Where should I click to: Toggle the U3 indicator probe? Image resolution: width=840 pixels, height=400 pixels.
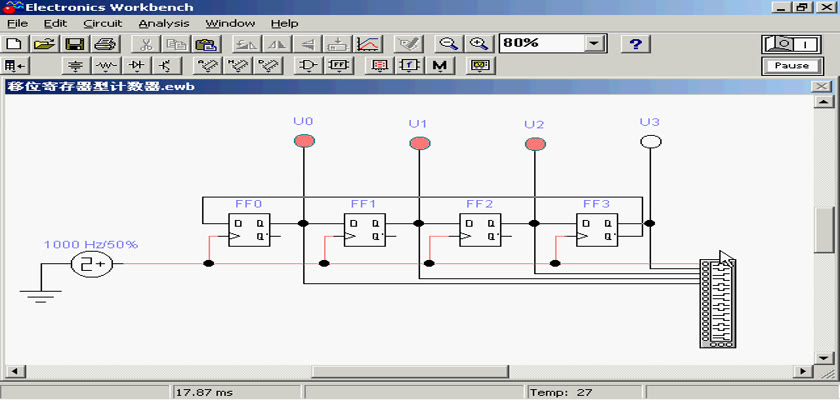tap(651, 142)
